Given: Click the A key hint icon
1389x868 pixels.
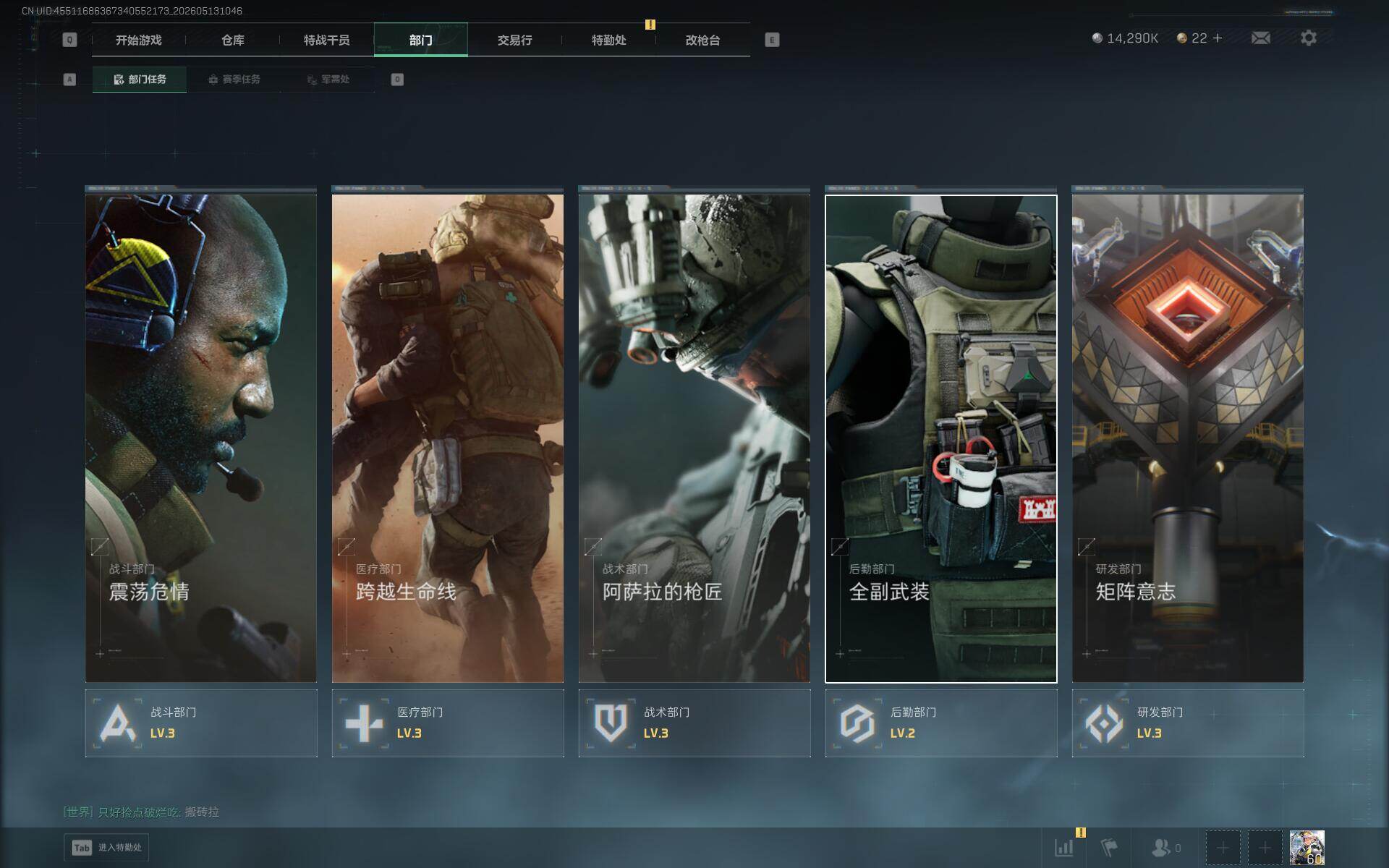Looking at the screenshot, I should (69, 80).
